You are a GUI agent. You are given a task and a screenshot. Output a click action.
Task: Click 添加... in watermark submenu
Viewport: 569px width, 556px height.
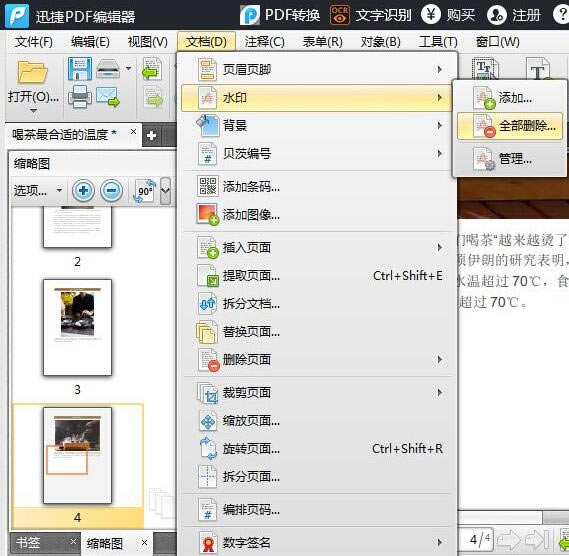click(x=510, y=98)
